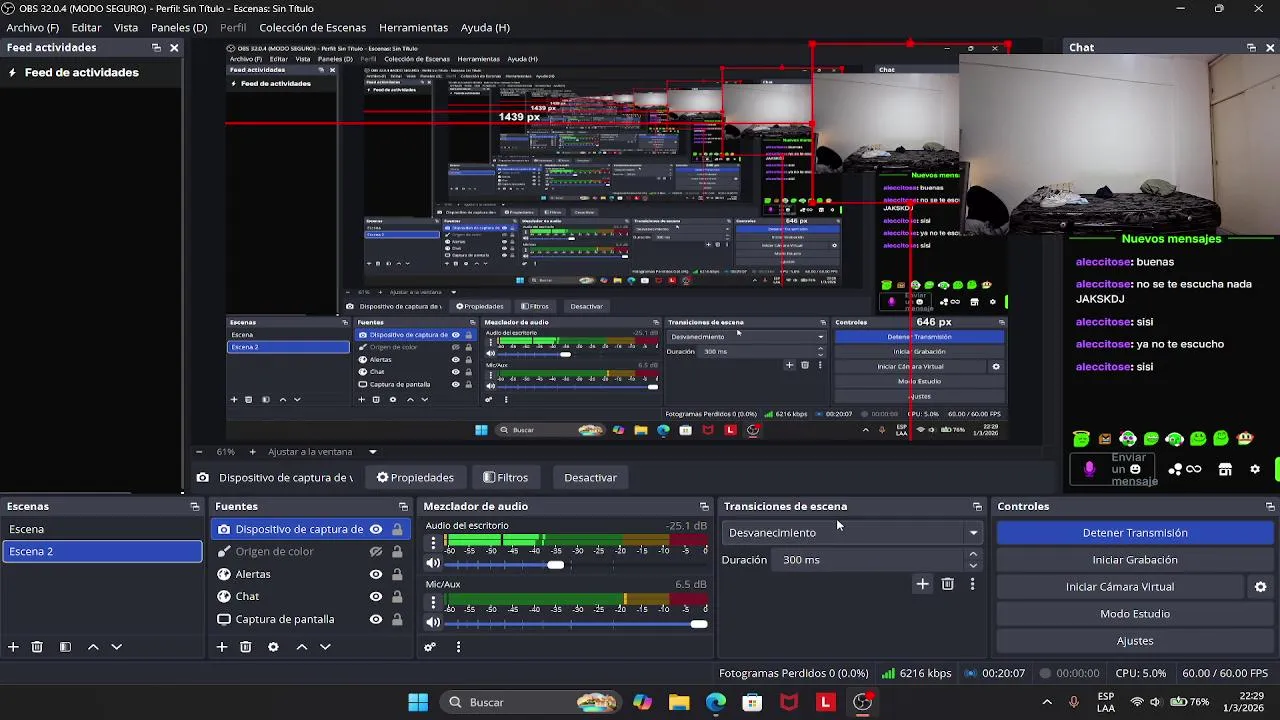The image size is (1280, 720).
Task: Undock the Transiciones de escena panel
Action: point(977,507)
